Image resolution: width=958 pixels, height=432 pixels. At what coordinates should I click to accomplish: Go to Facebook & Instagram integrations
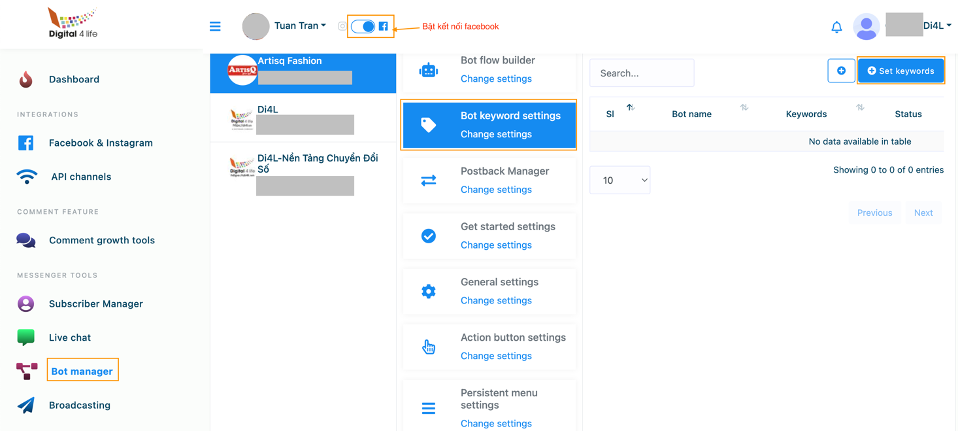tap(100, 143)
